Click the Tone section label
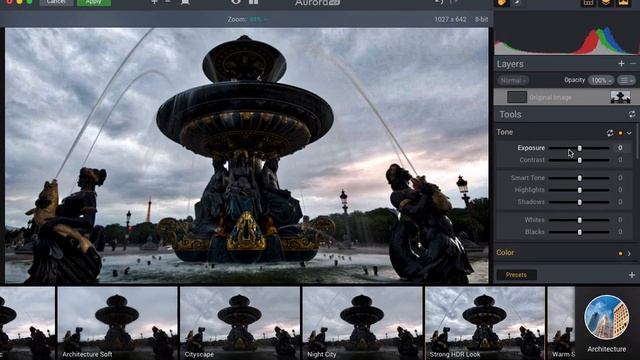 click(505, 132)
